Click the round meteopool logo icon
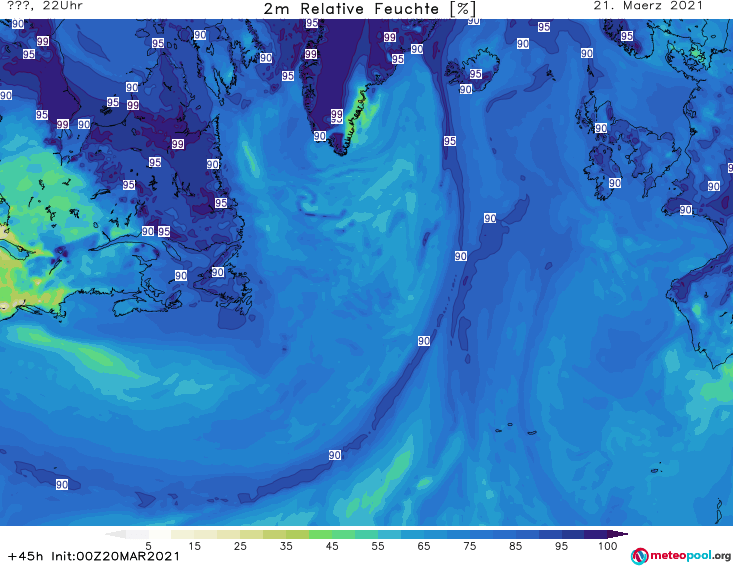This screenshot has width=733, height=566. point(640,557)
